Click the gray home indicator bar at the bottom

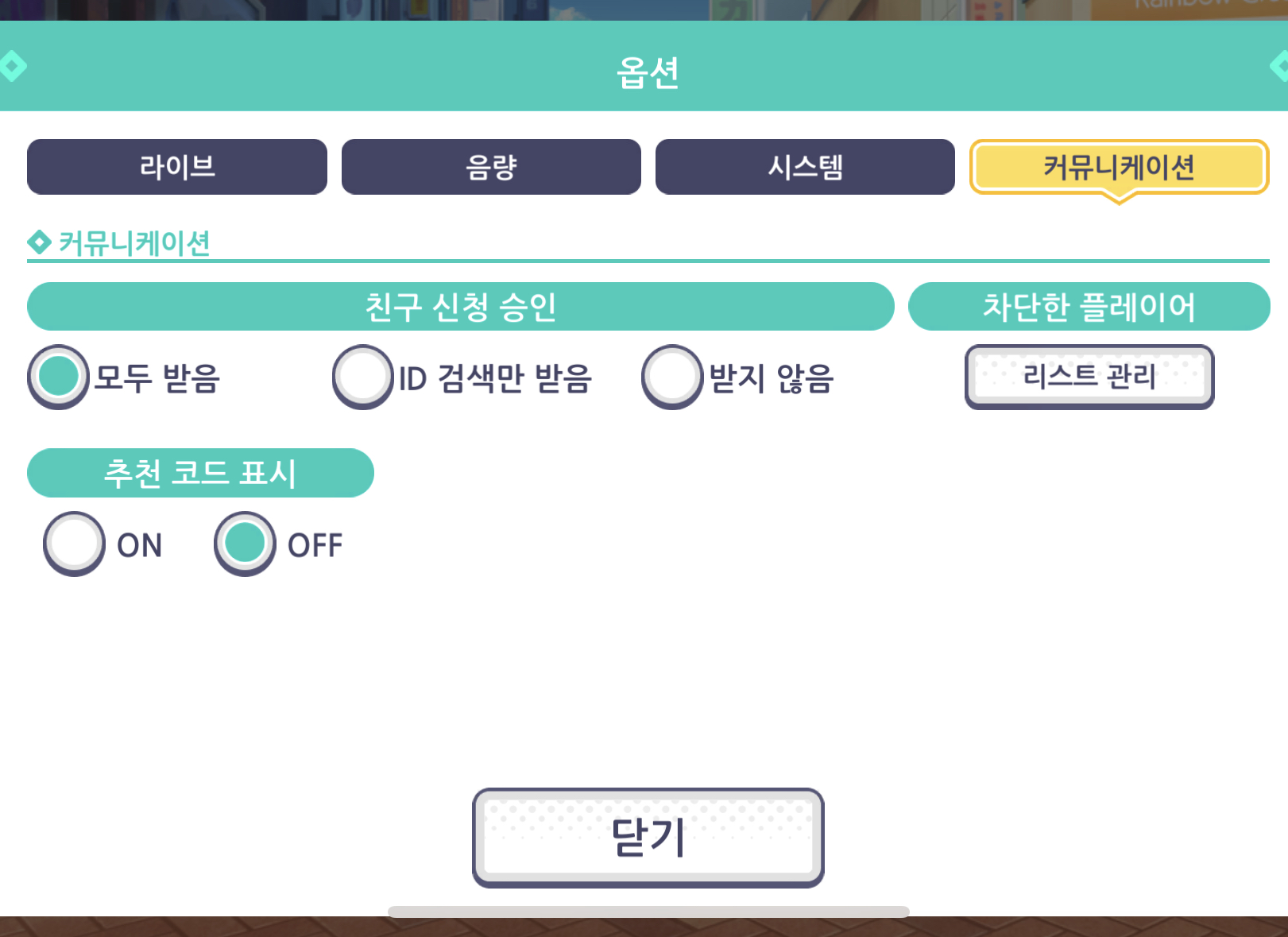(648, 912)
